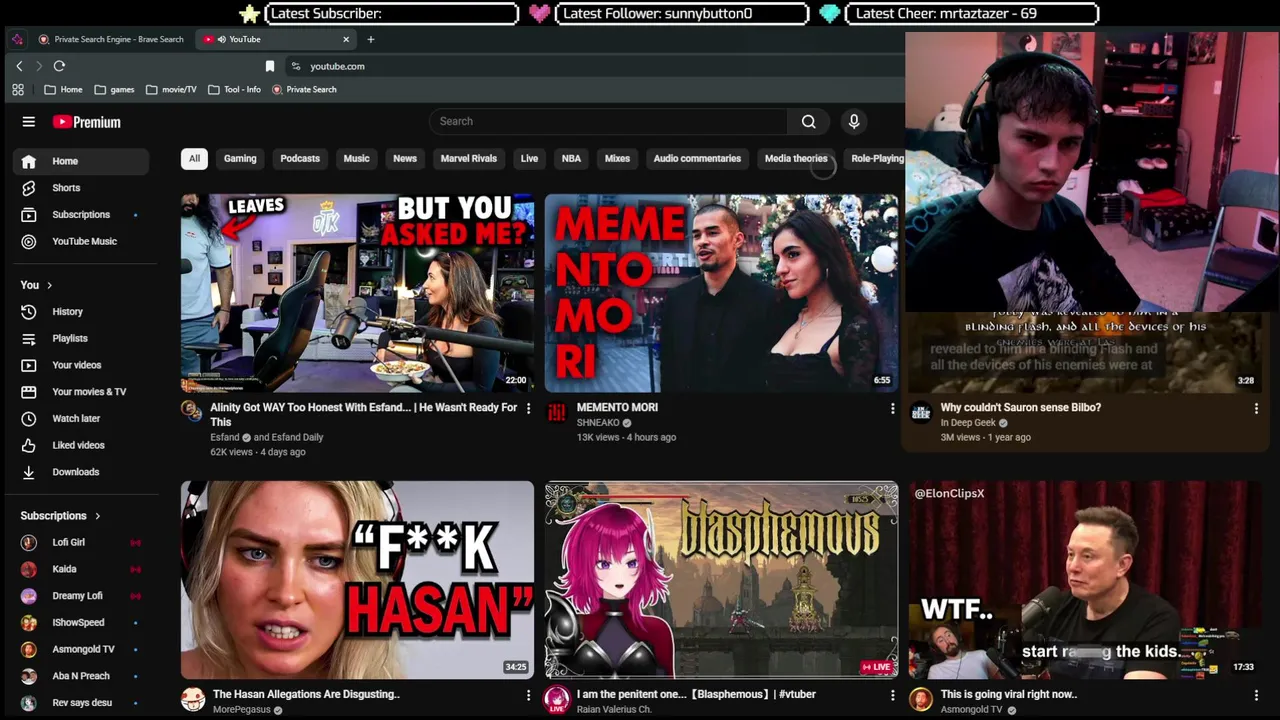Select the Marvel Rivals filter chip

pyautogui.click(x=469, y=159)
